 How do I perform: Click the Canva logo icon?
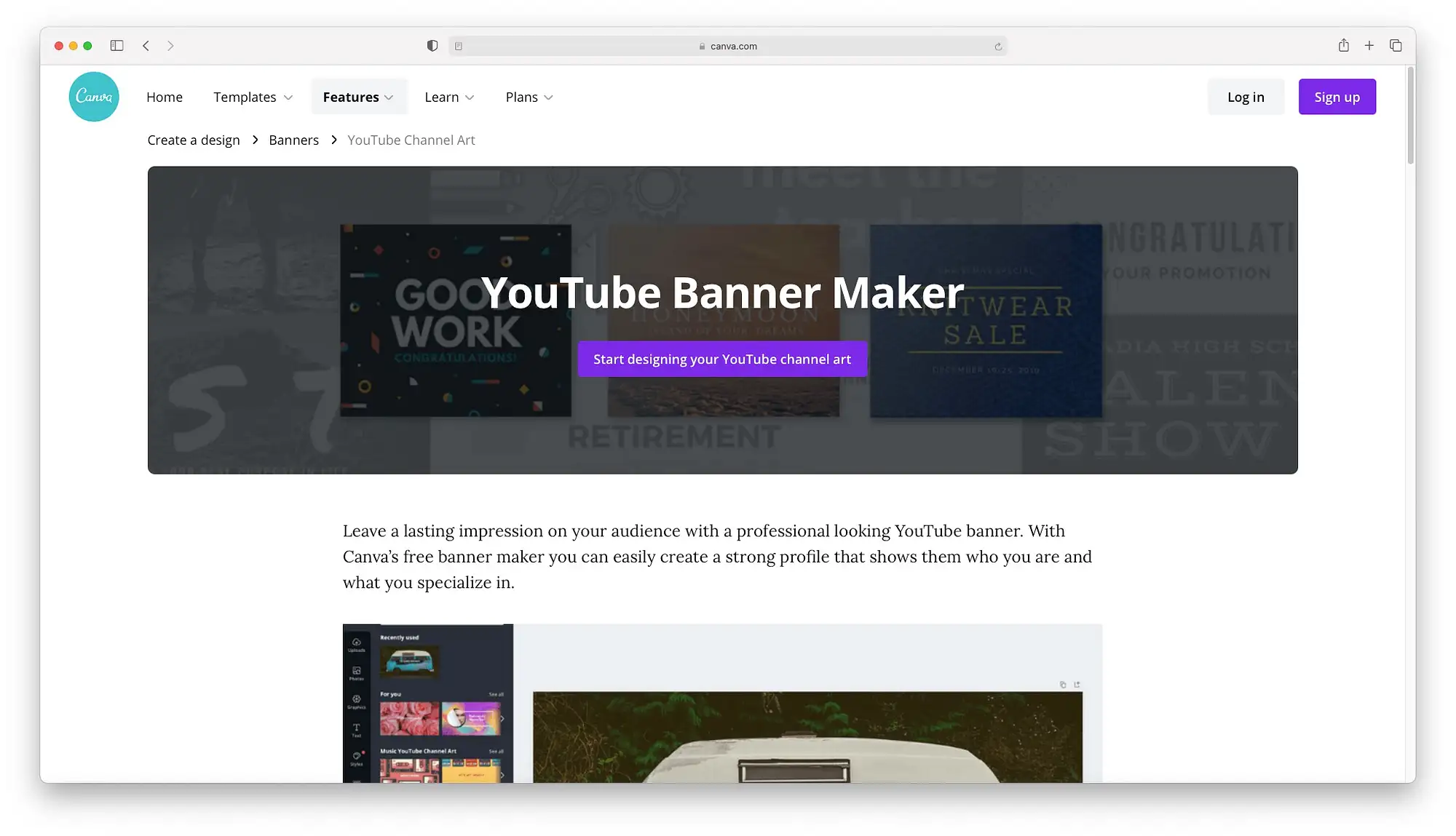pyautogui.click(x=94, y=96)
